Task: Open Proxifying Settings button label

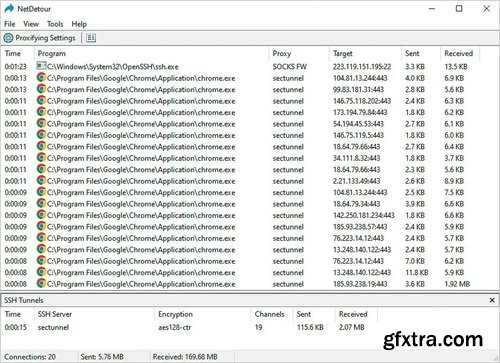Action: 45,38
